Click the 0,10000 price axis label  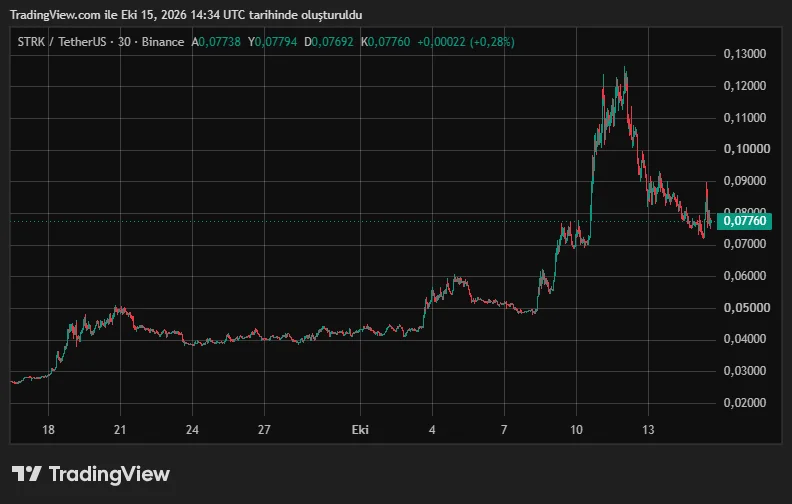(x=747, y=149)
